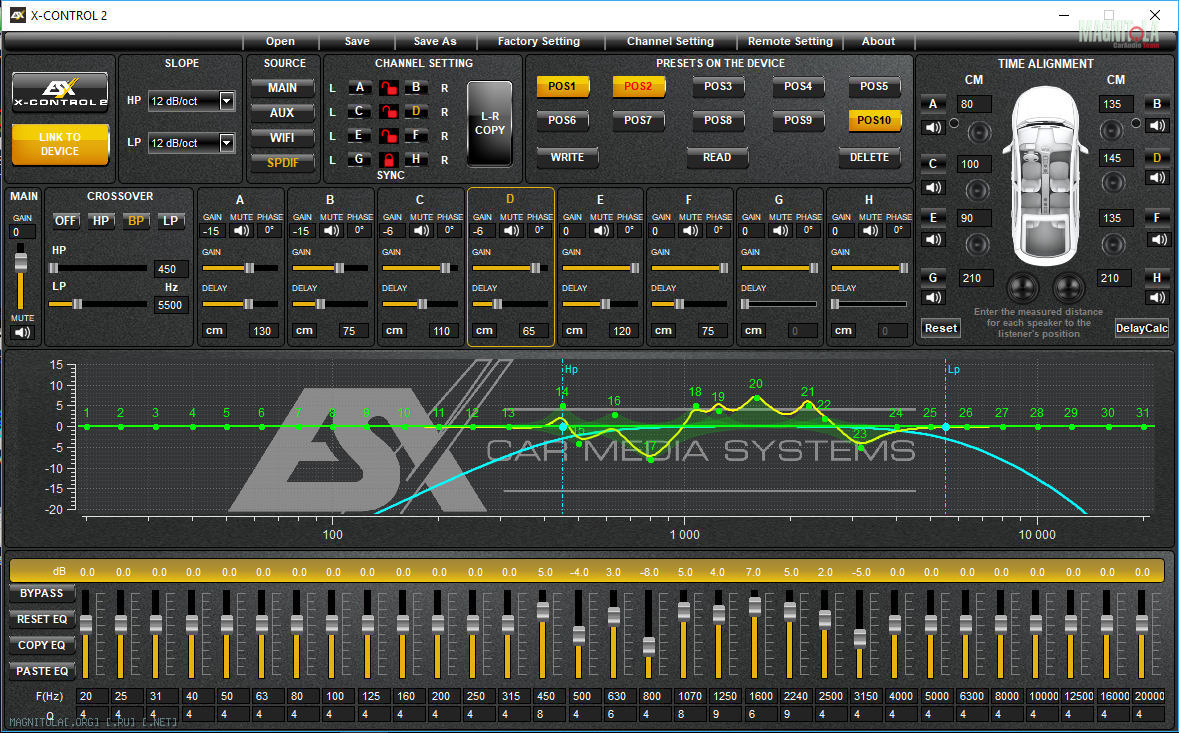
Task: Select WIFI as source
Action: (283, 138)
